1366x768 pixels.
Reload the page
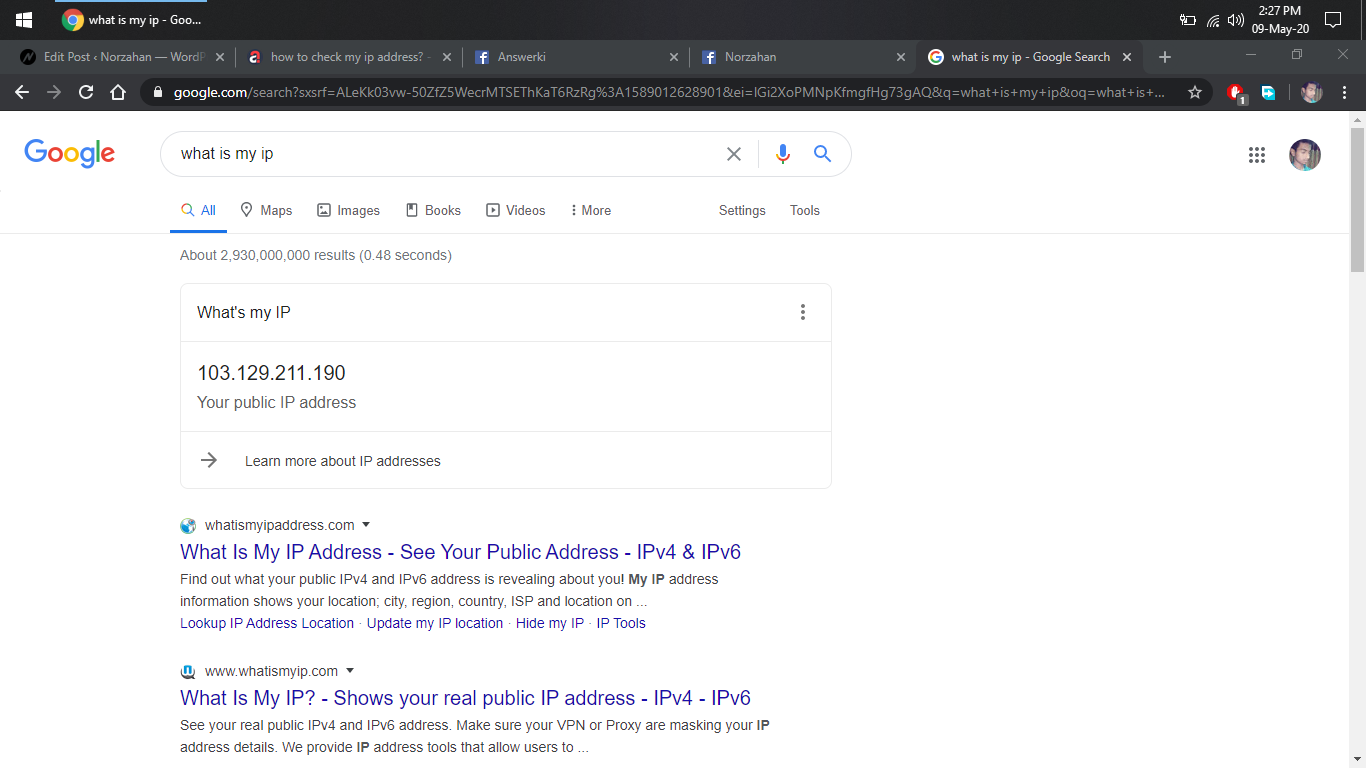[86, 93]
